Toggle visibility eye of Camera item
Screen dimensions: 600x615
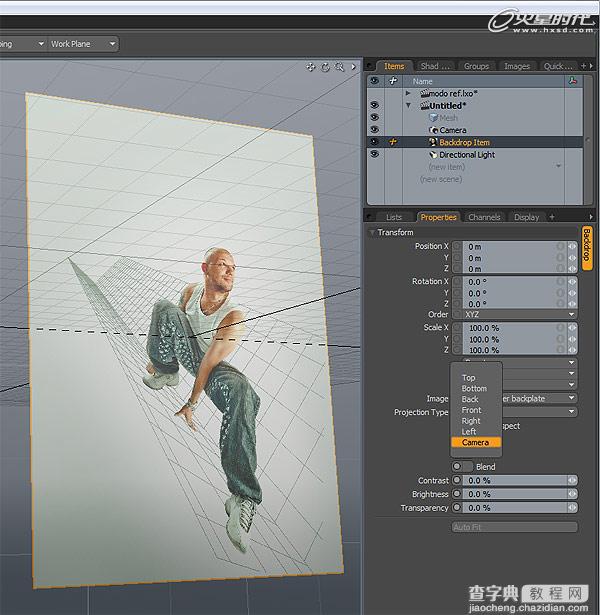click(x=375, y=129)
